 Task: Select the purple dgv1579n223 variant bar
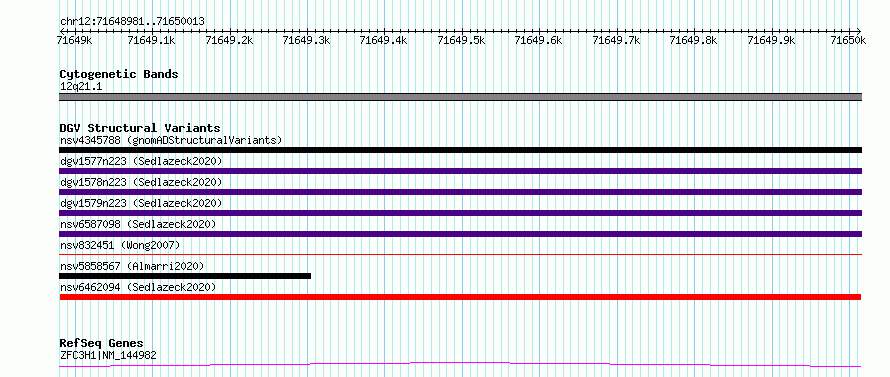[x=460, y=213]
